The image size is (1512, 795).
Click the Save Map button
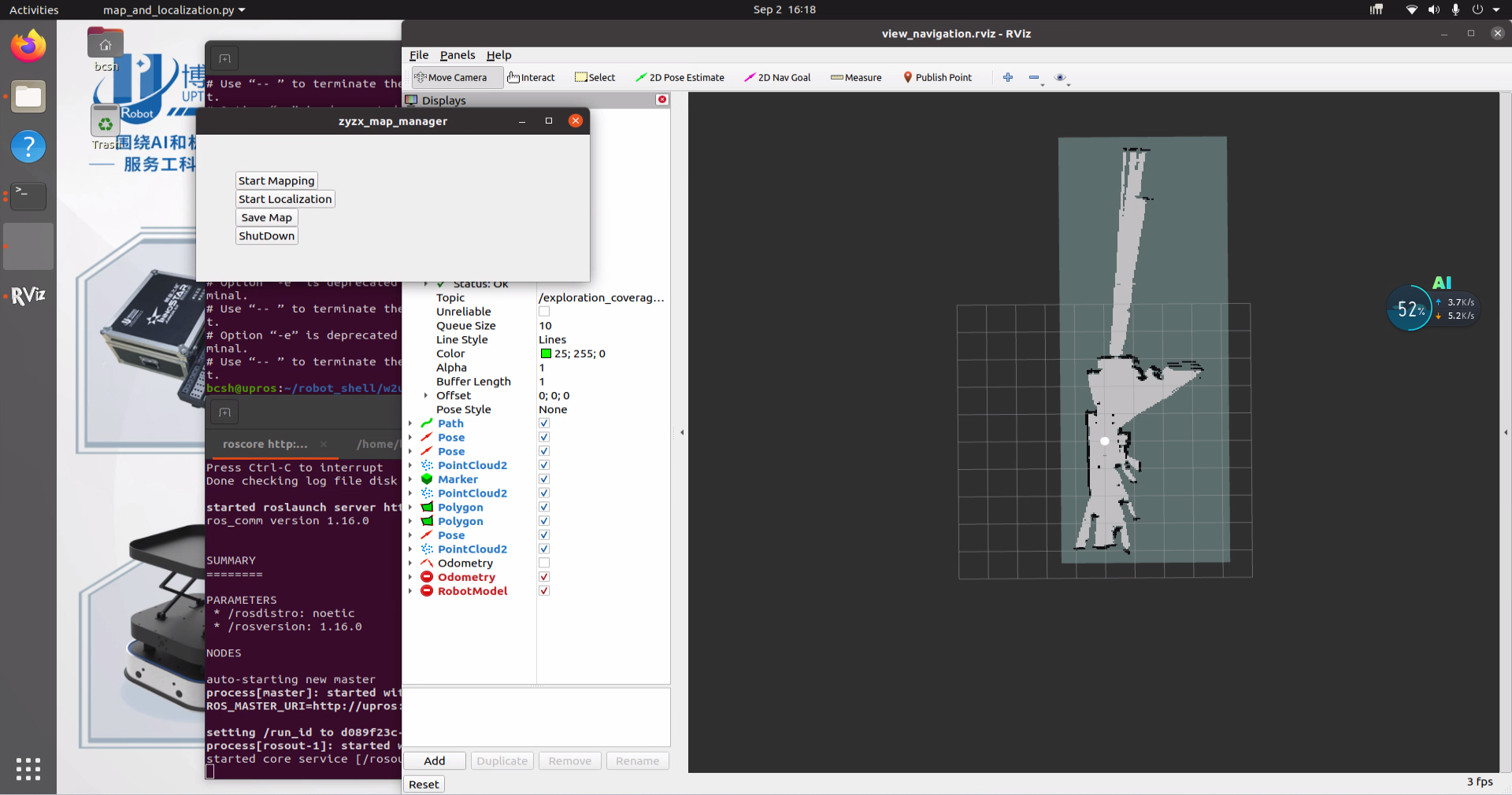pyautogui.click(x=267, y=217)
